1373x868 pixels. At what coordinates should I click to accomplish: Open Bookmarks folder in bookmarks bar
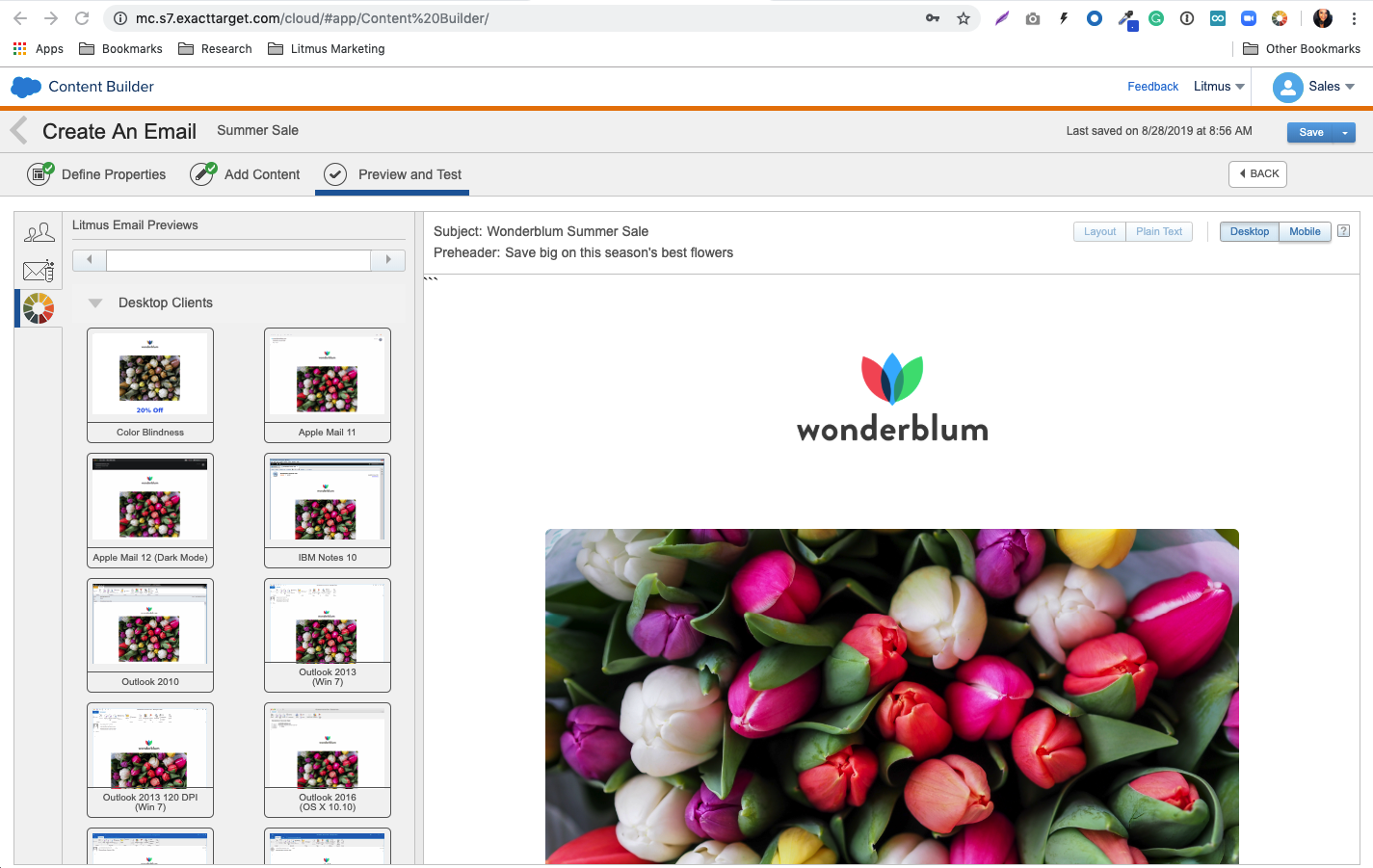click(x=120, y=48)
